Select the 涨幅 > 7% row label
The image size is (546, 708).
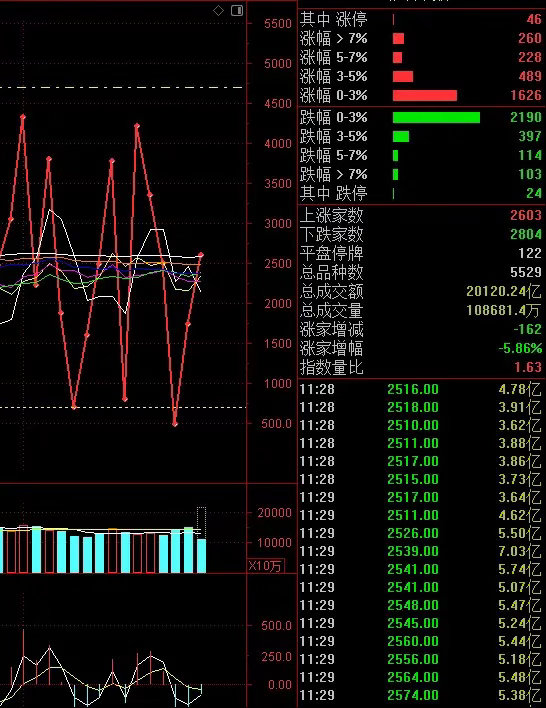(x=334, y=38)
